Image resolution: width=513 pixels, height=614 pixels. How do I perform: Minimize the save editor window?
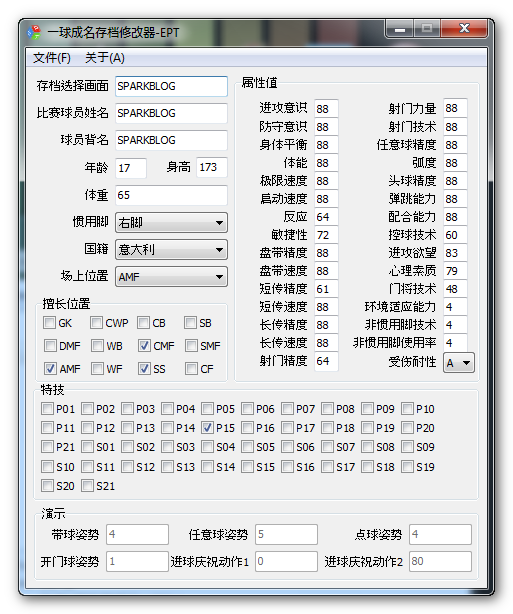399,29
